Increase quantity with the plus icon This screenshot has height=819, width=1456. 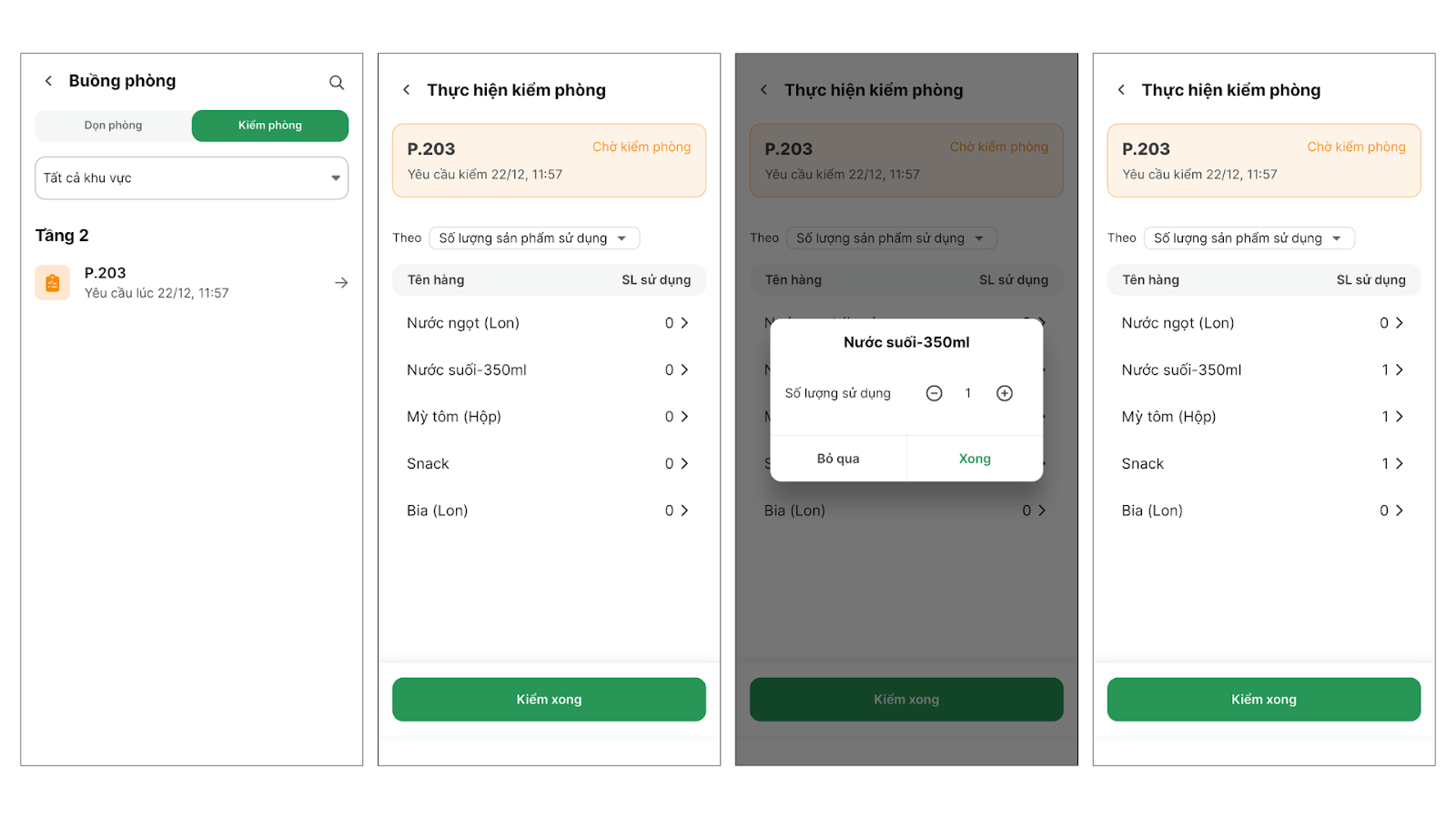[1005, 393]
